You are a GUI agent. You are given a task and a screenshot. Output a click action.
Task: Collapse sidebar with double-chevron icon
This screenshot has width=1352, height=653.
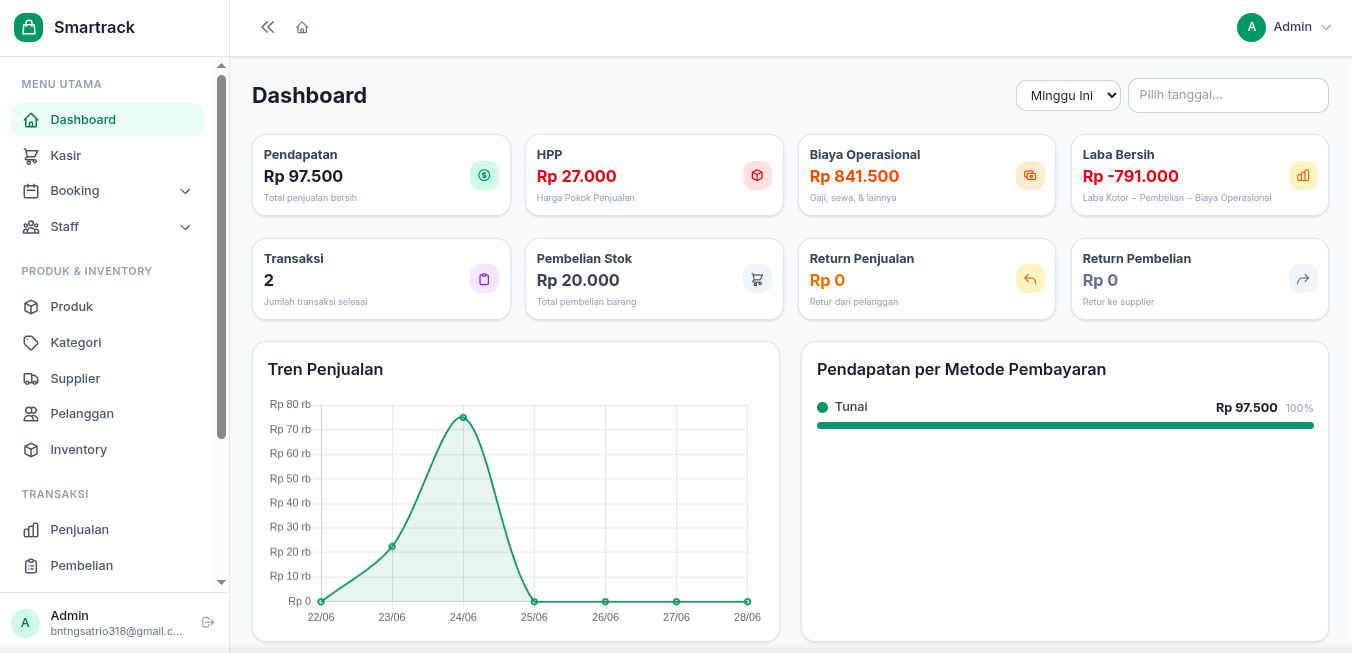point(267,27)
